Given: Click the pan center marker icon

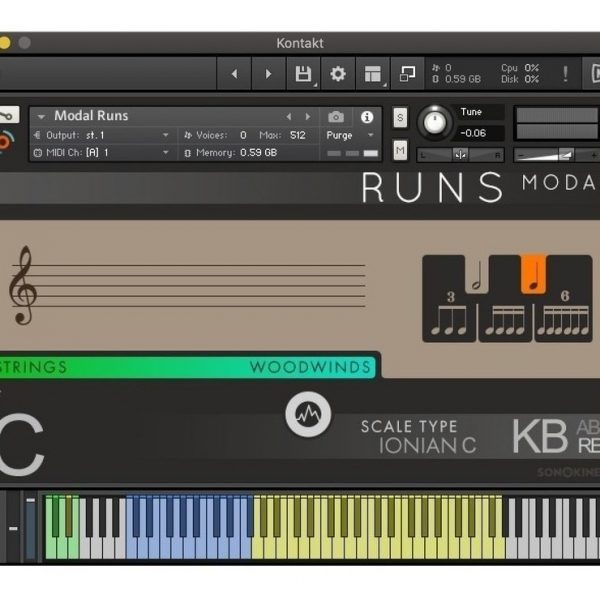Looking at the screenshot, I should click(460, 155).
